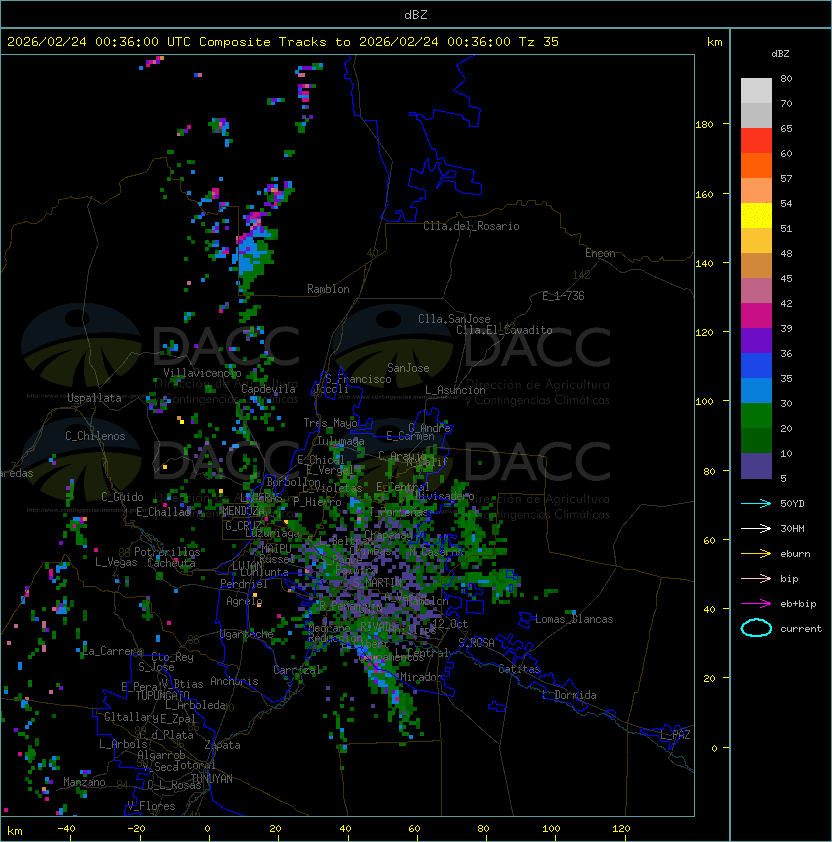Screen dimensions: 832x842
Task: Click the y-axis 140 km tick label
Action: click(704, 264)
